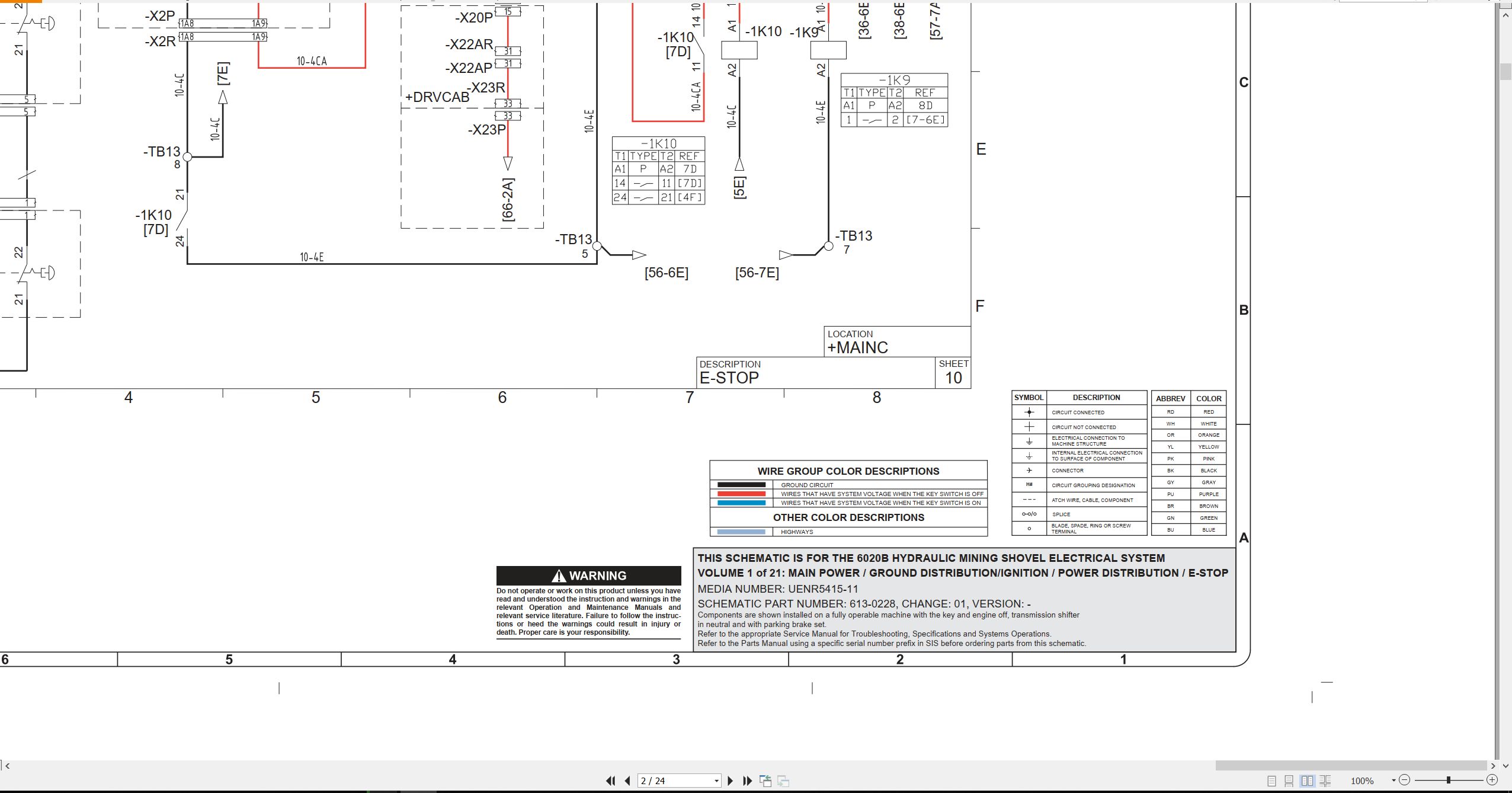Click the [56-6E] cross reference
This screenshot has width=1512, height=793.
(667, 273)
